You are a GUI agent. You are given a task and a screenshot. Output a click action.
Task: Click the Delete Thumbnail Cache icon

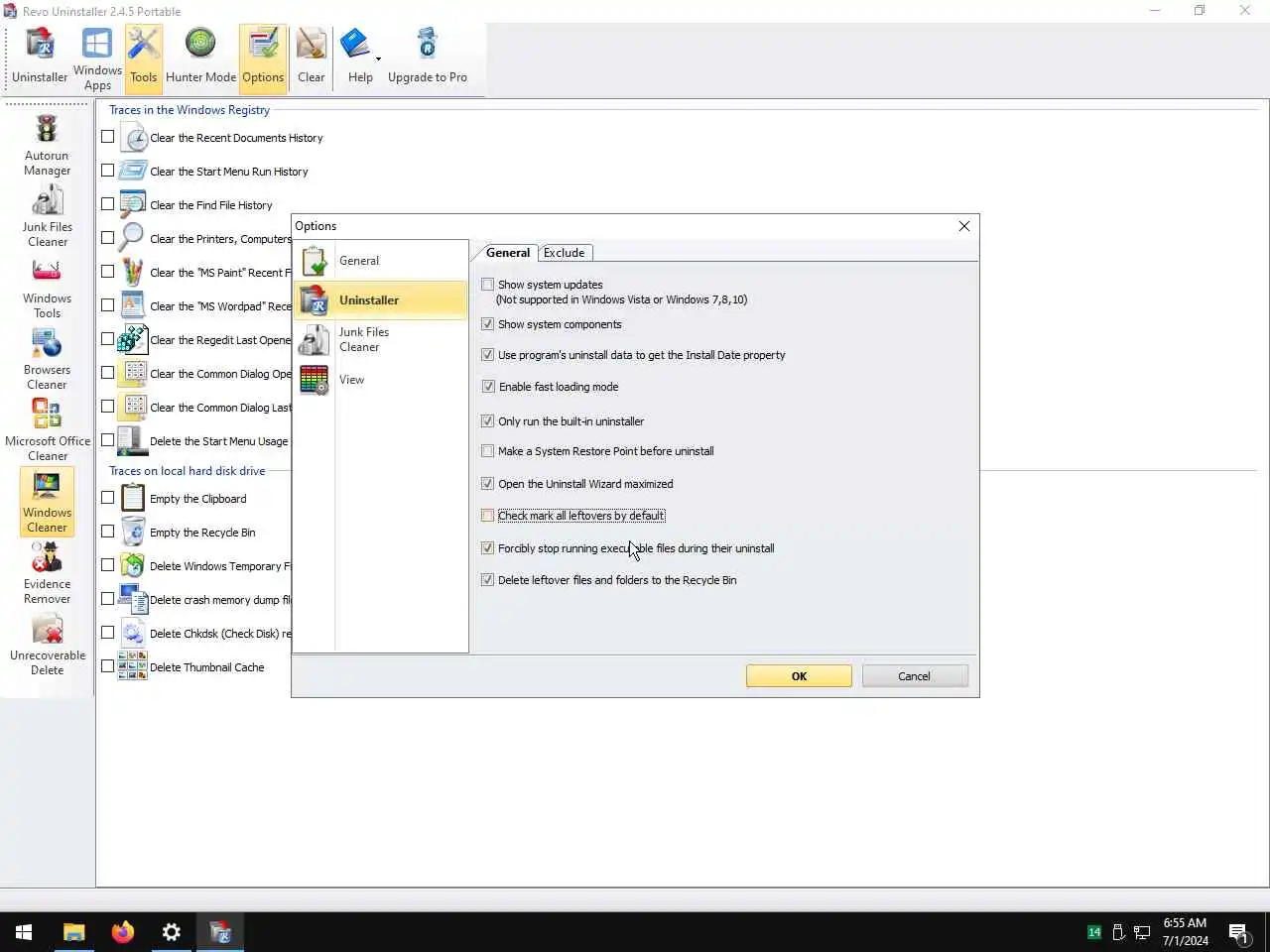pos(132,666)
